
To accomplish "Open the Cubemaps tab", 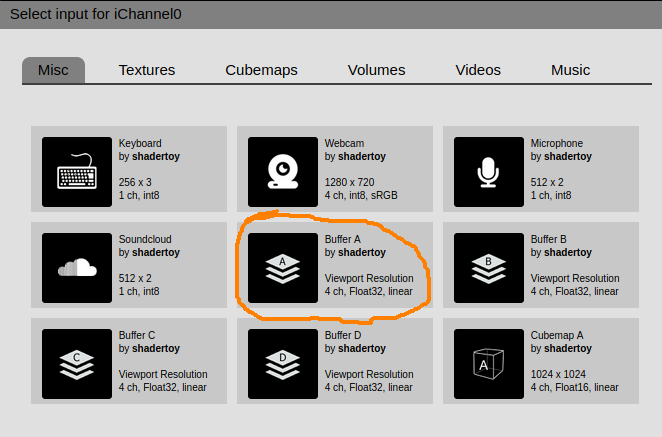I will (261, 70).
